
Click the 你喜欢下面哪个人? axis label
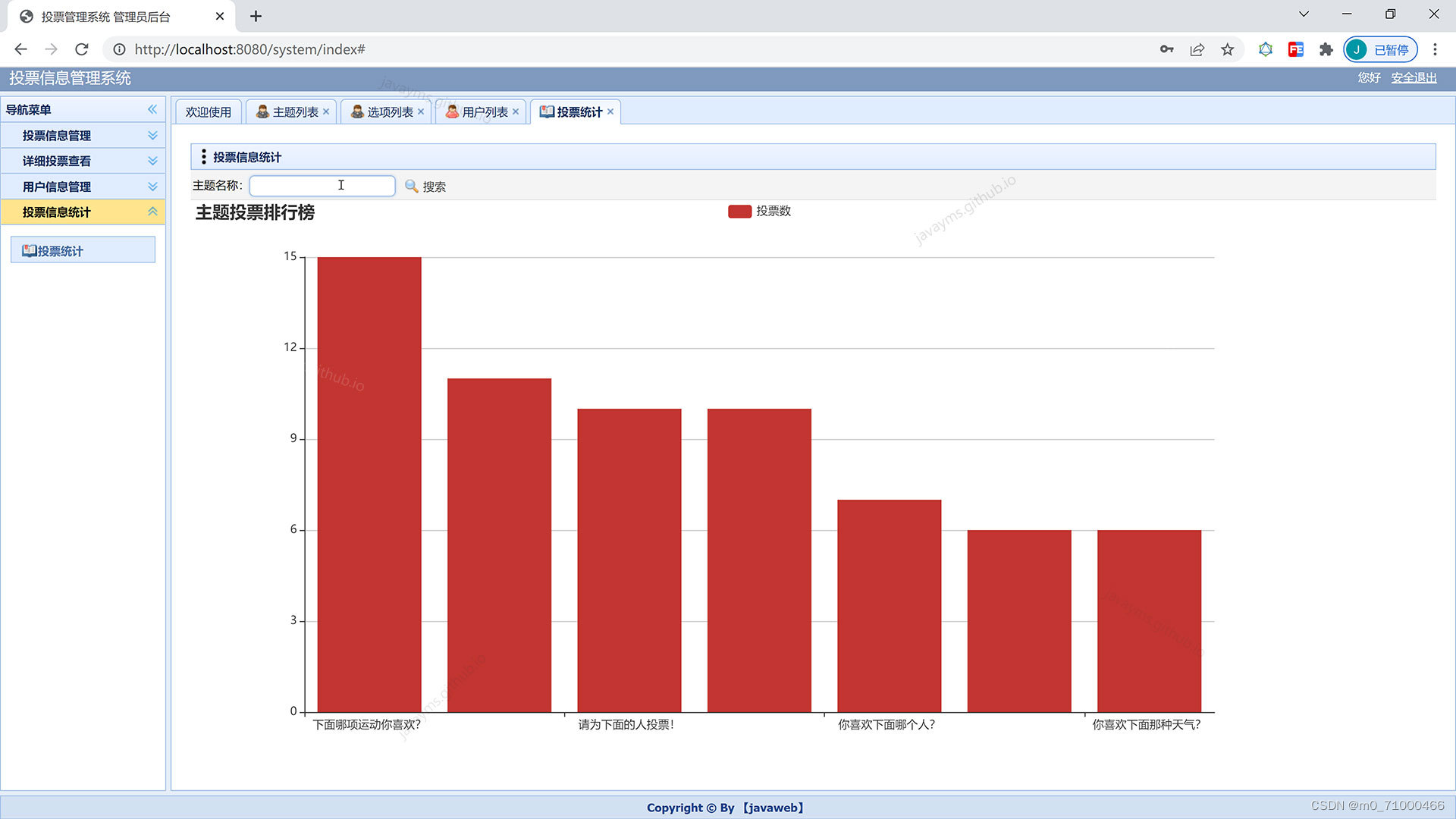point(886,725)
